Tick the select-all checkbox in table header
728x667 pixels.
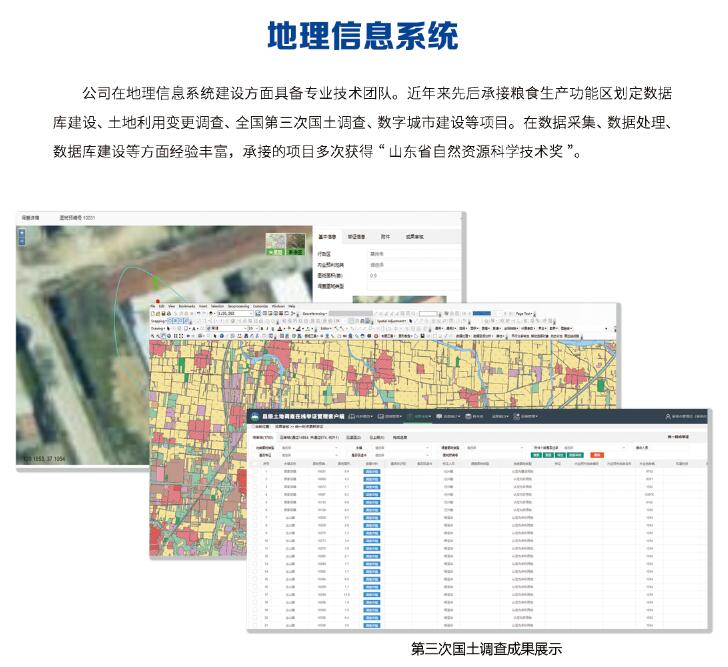[254, 463]
